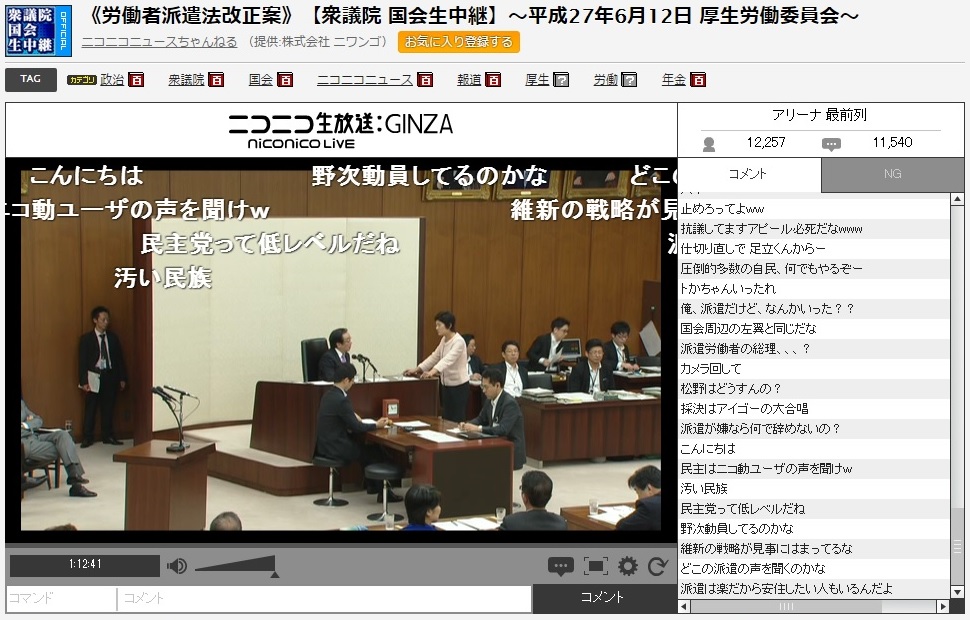Click the 百 icon next to 衆議院 tag
Viewport: 970px width, 620px height.
[216, 80]
